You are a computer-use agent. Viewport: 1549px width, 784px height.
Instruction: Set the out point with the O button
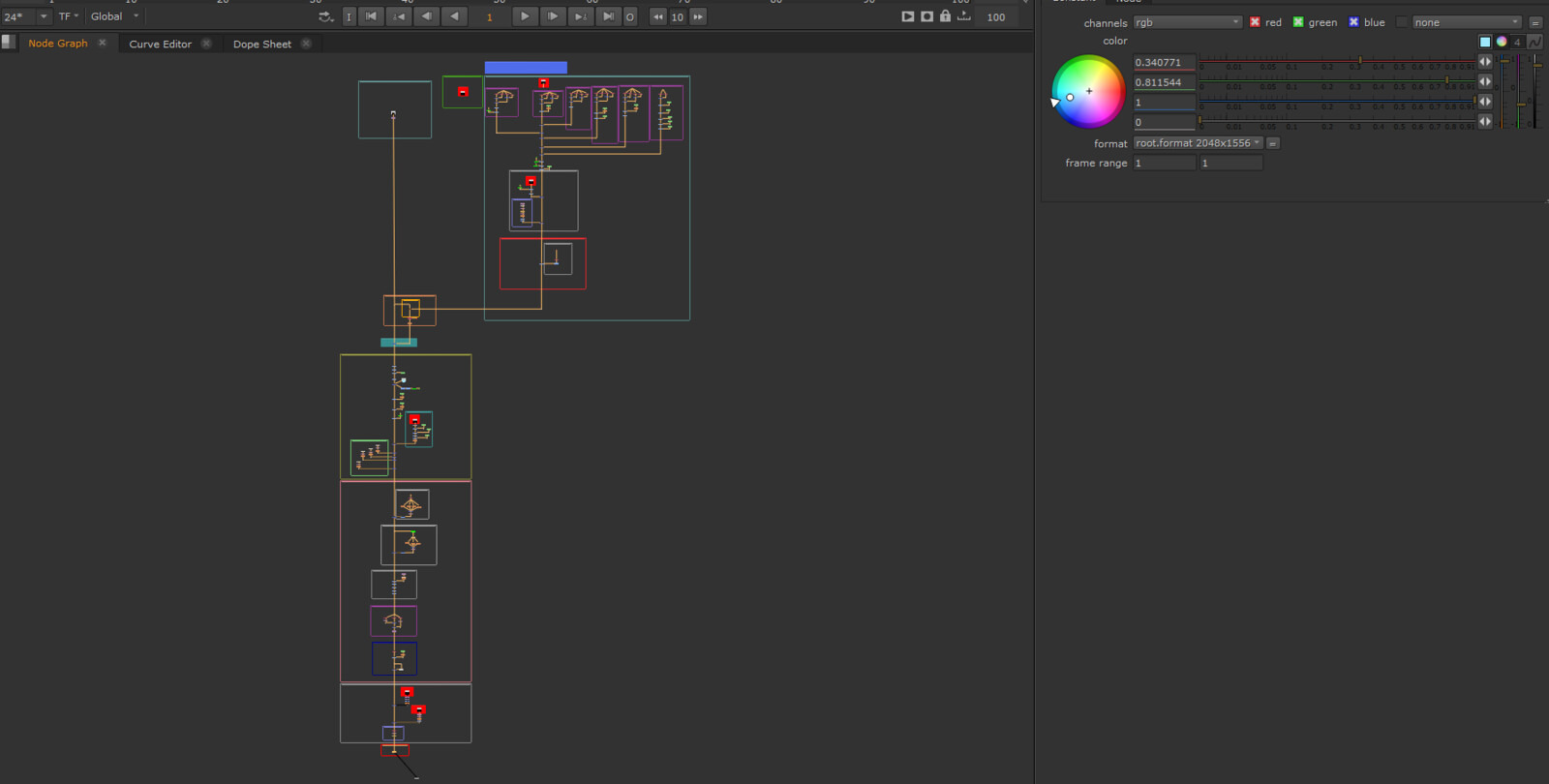point(630,16)
